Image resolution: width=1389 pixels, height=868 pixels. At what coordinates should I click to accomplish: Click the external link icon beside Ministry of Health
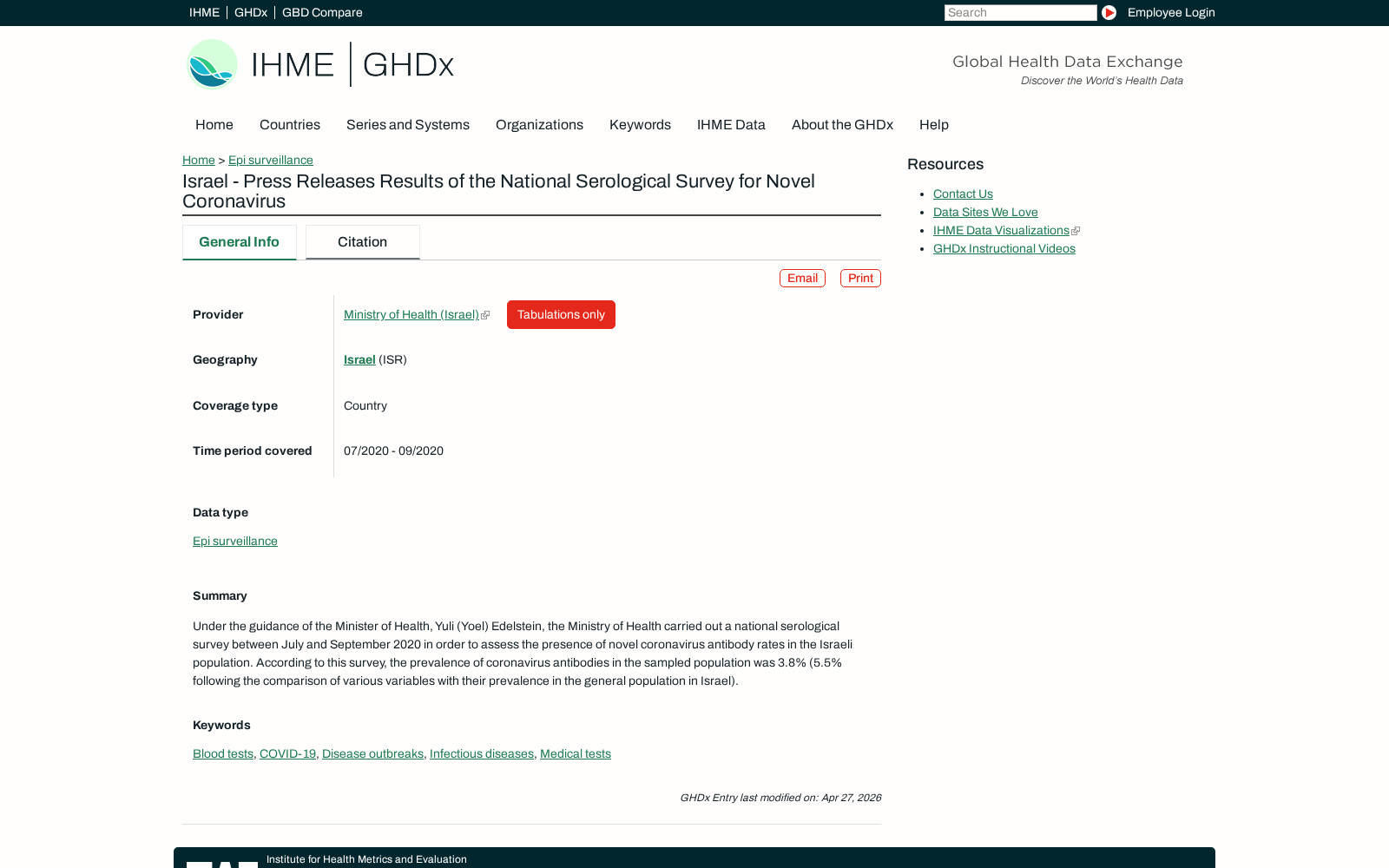pos(485,315)
